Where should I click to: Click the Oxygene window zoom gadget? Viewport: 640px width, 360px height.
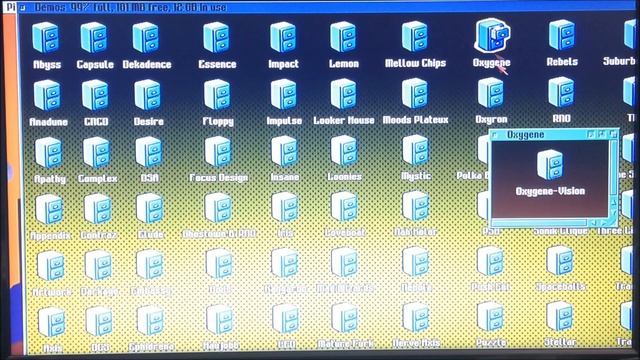[602, 134]
